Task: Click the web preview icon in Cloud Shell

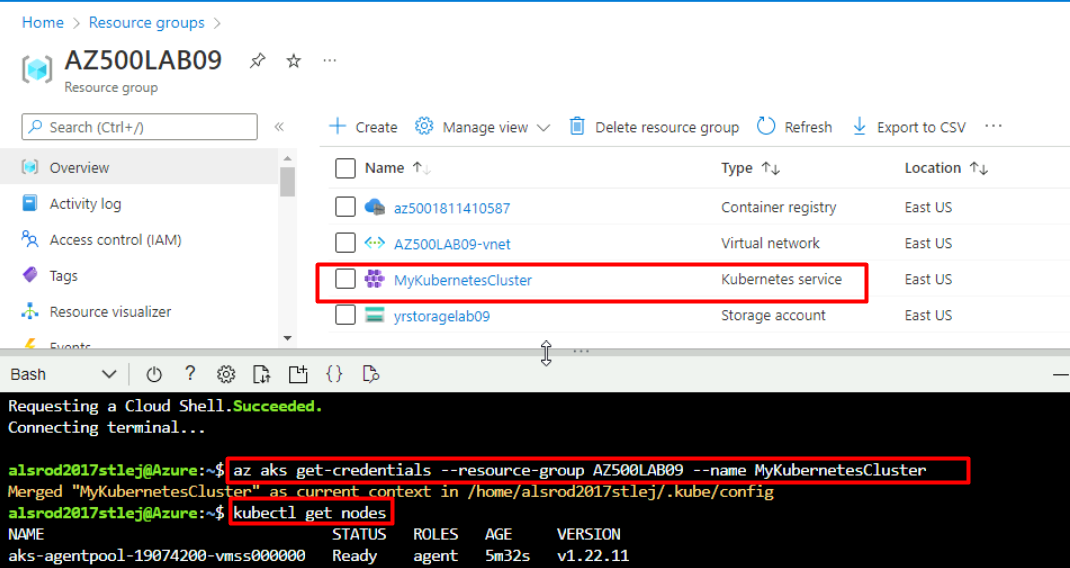Action: [371, 374]
